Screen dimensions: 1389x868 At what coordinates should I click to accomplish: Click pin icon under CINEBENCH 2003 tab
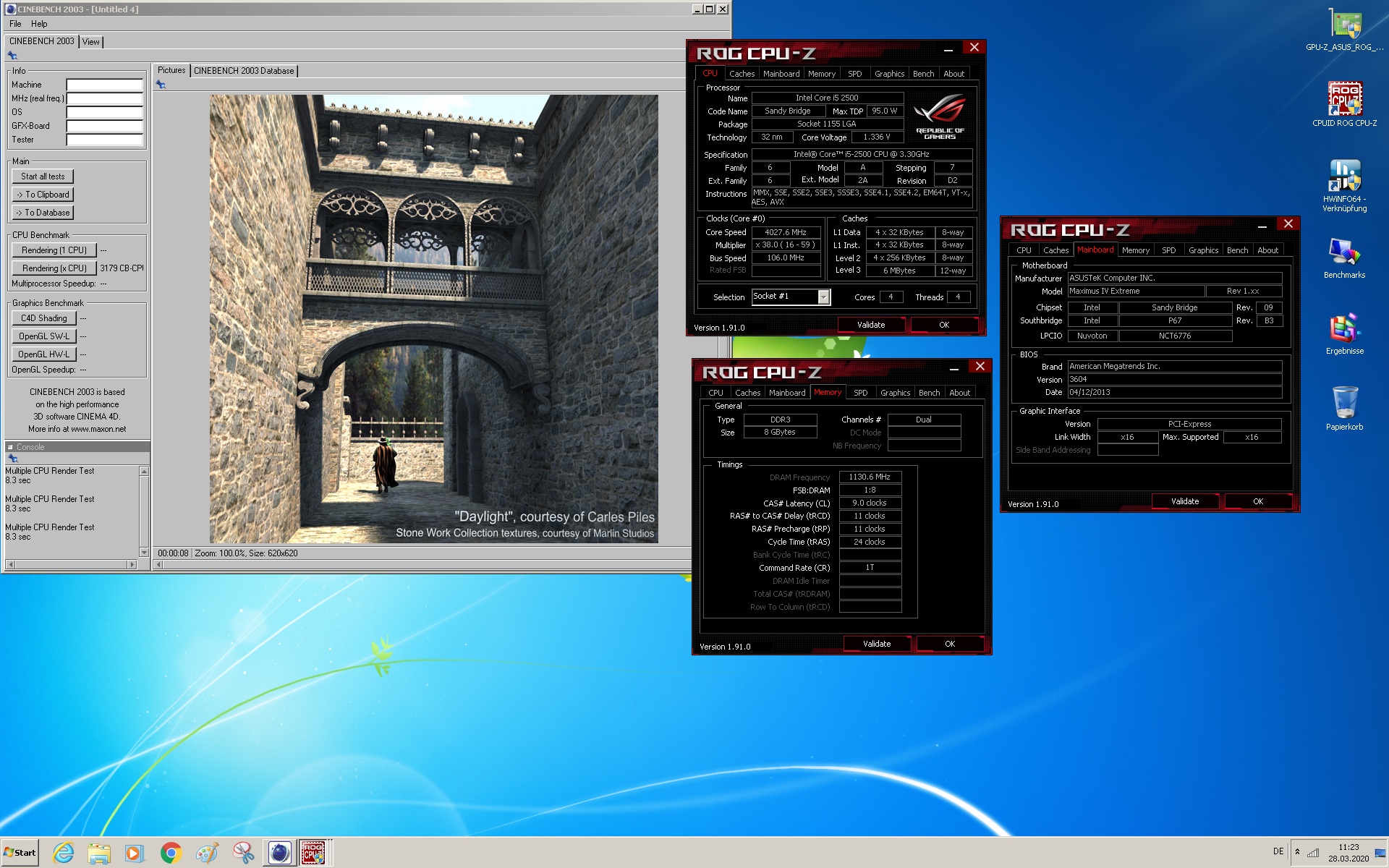[x=12, y=55]
